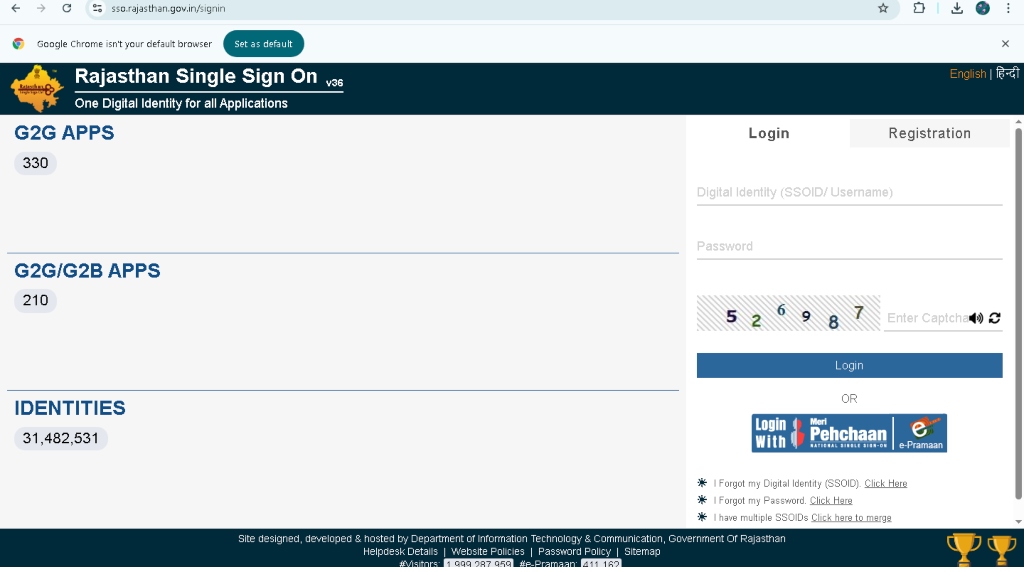Click the login panel vertical scrollbar
The height and width of the screenshot is (572, 1024).
point(1018,313)
